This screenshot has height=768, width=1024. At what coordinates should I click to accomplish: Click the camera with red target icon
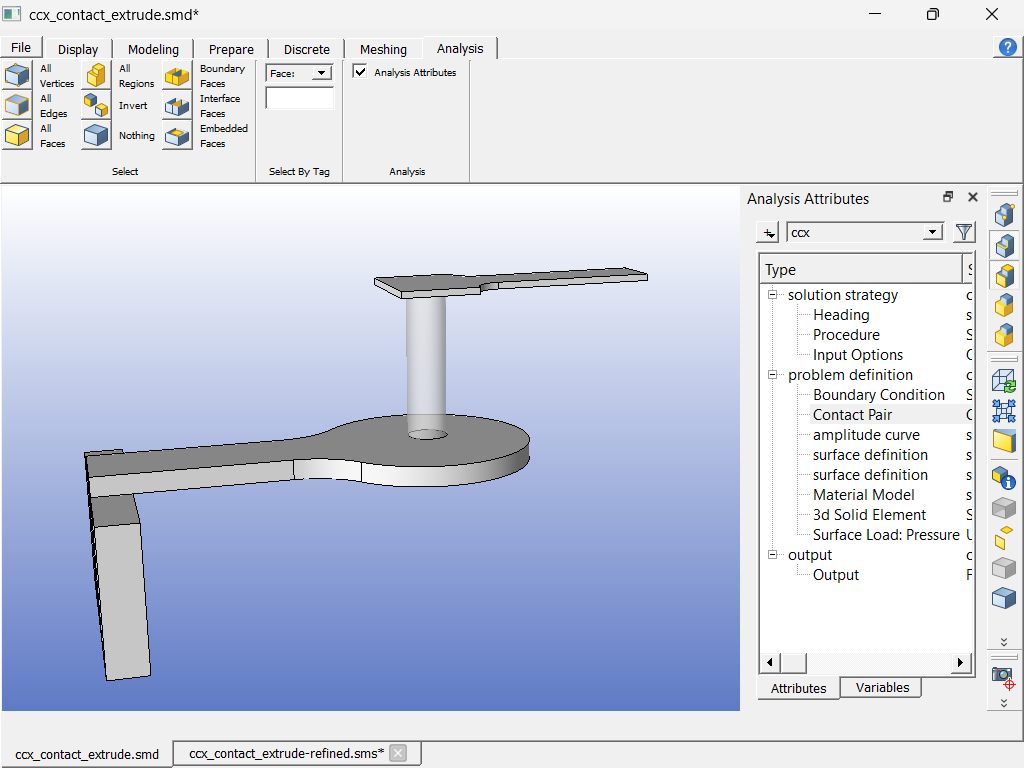pos(1004,678)
